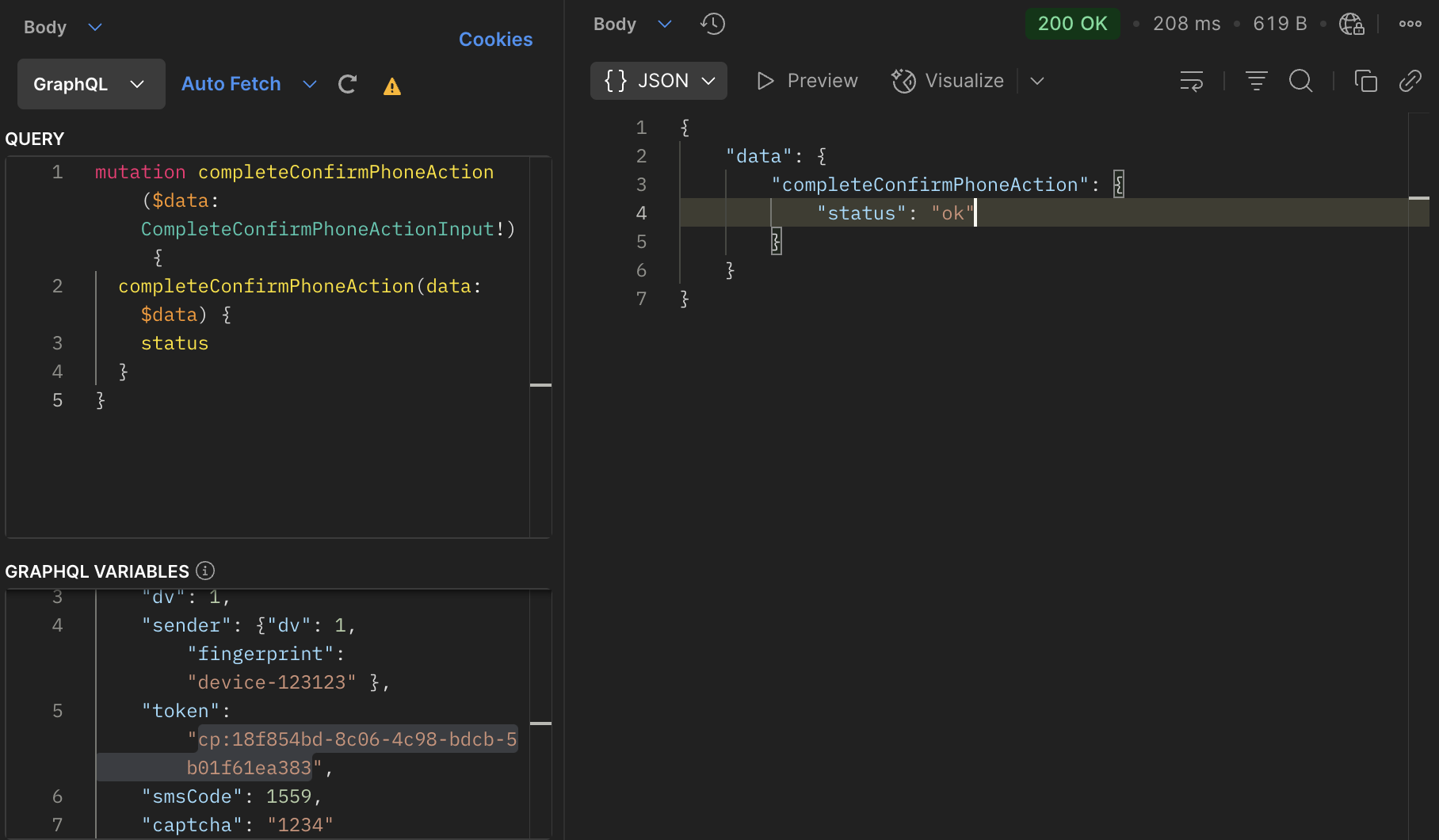Viewport: 1439px width, 840px height.
Task: Open the Cookies link
Action: coord(495,40)
